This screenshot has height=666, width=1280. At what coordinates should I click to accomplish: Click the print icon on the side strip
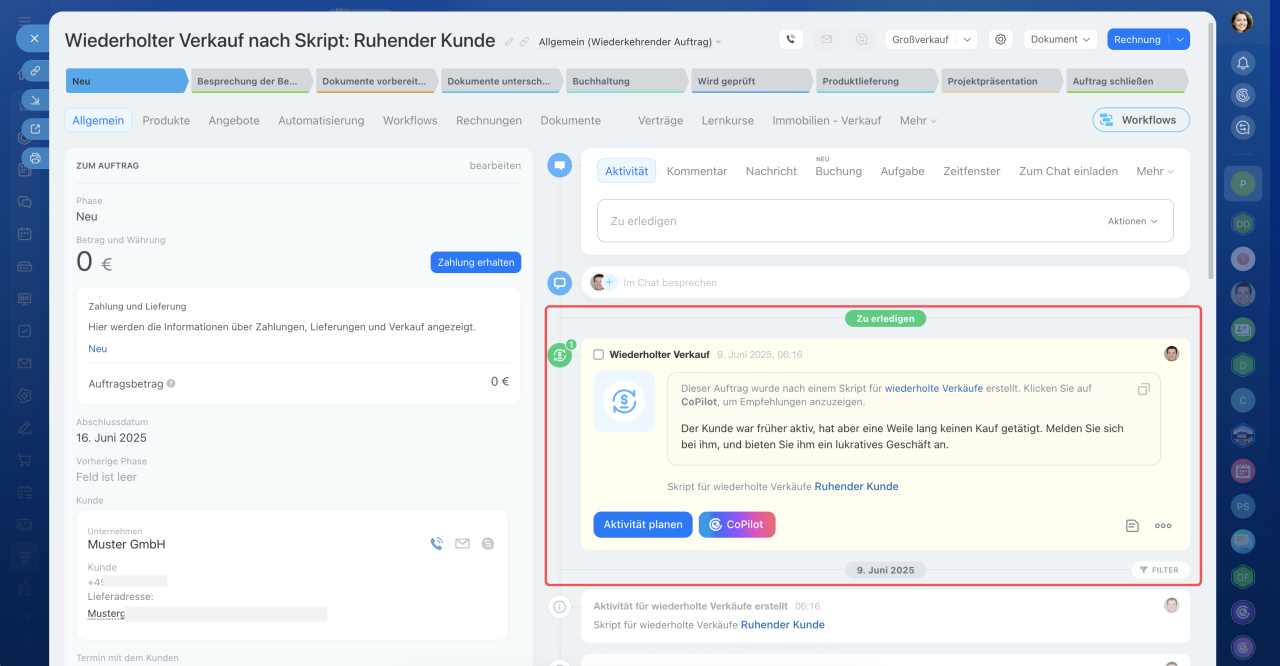(x=35, y=158)
